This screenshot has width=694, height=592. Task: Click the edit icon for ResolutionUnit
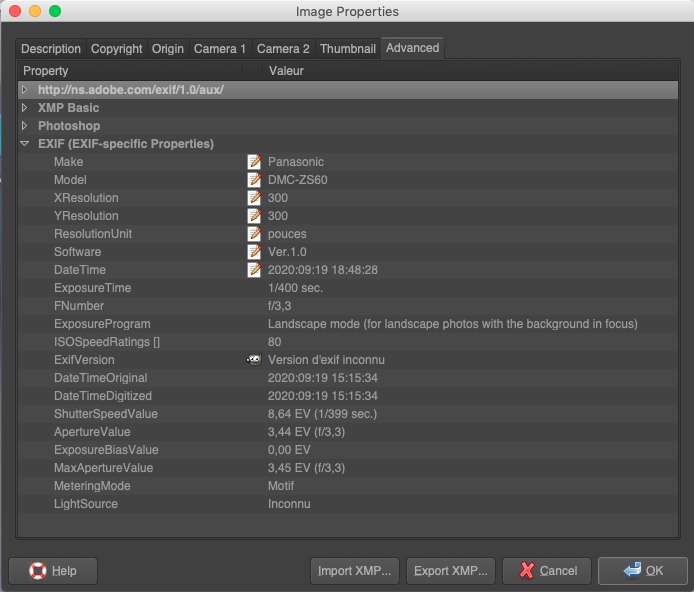[255, 234]
